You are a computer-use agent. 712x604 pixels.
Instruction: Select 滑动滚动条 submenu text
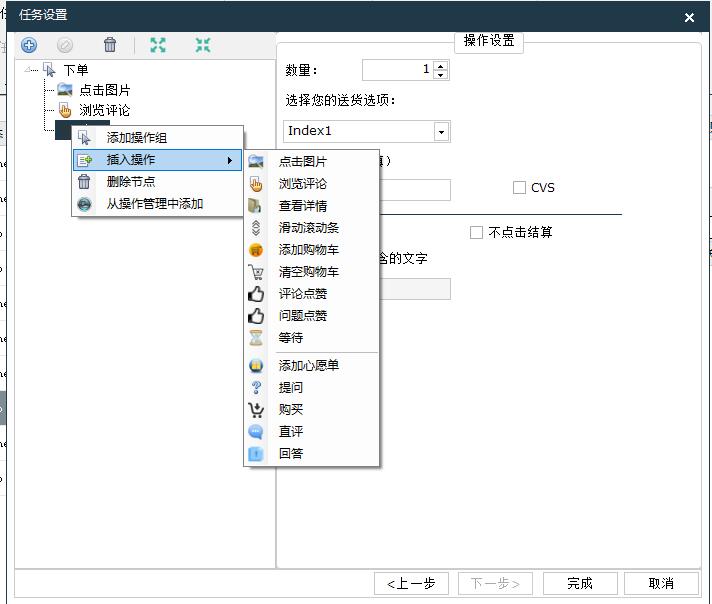309,228
